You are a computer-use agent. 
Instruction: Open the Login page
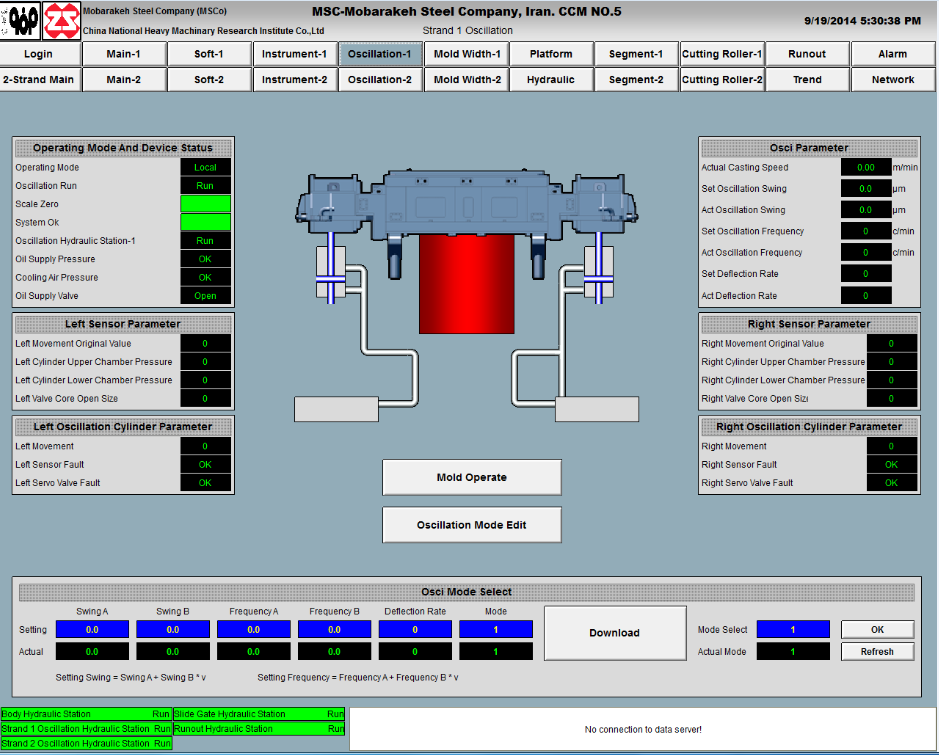pyautogui.click(x=40, y=54)
